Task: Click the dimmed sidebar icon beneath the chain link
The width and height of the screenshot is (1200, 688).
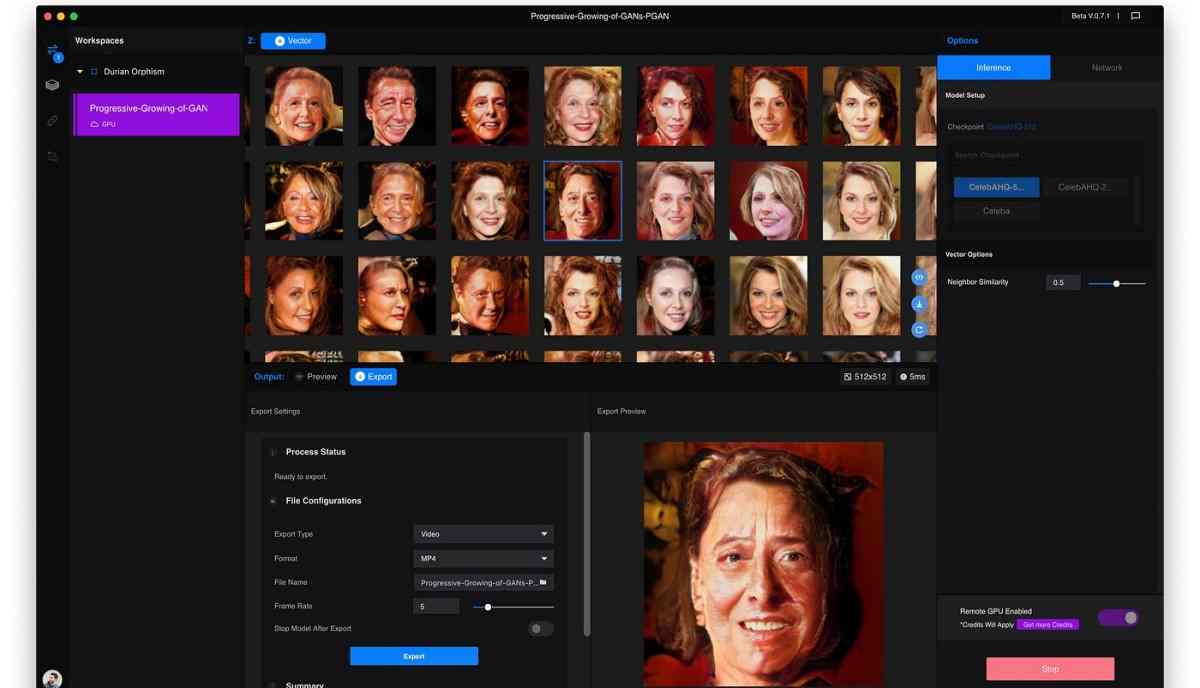Action: tap(53, 157)
